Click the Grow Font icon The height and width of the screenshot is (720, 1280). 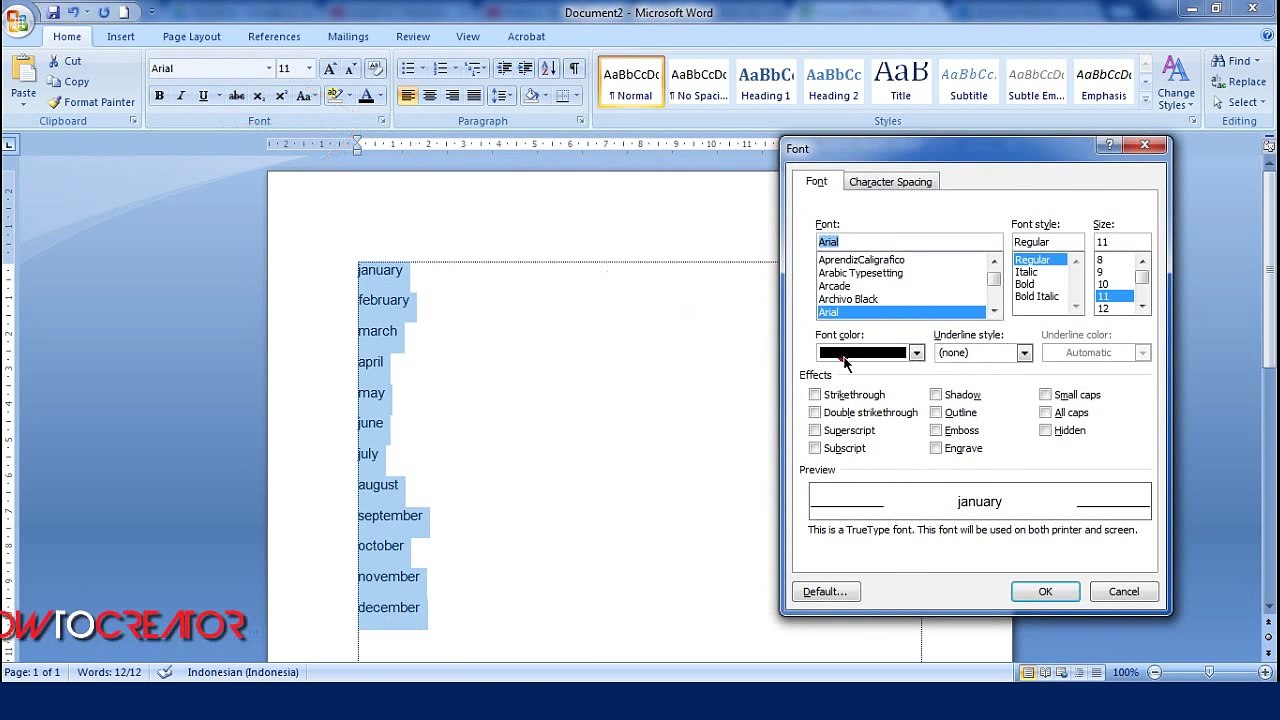[x=329, y=68]
